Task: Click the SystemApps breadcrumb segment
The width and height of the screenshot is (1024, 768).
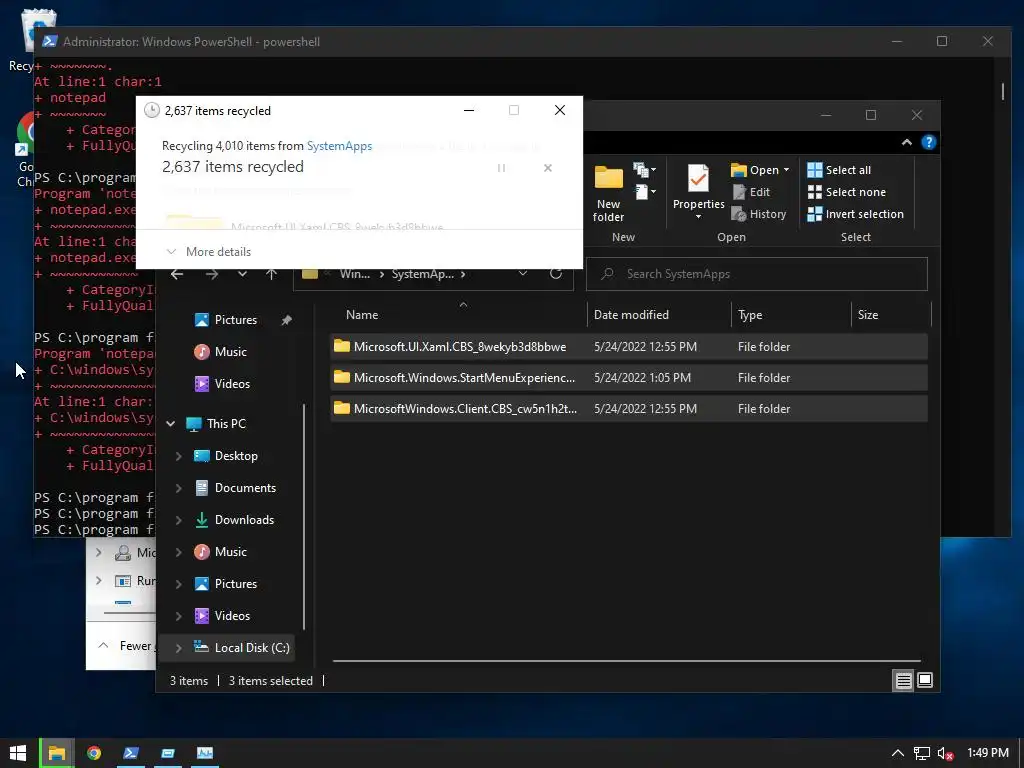Action: click(x=423, y=274)
